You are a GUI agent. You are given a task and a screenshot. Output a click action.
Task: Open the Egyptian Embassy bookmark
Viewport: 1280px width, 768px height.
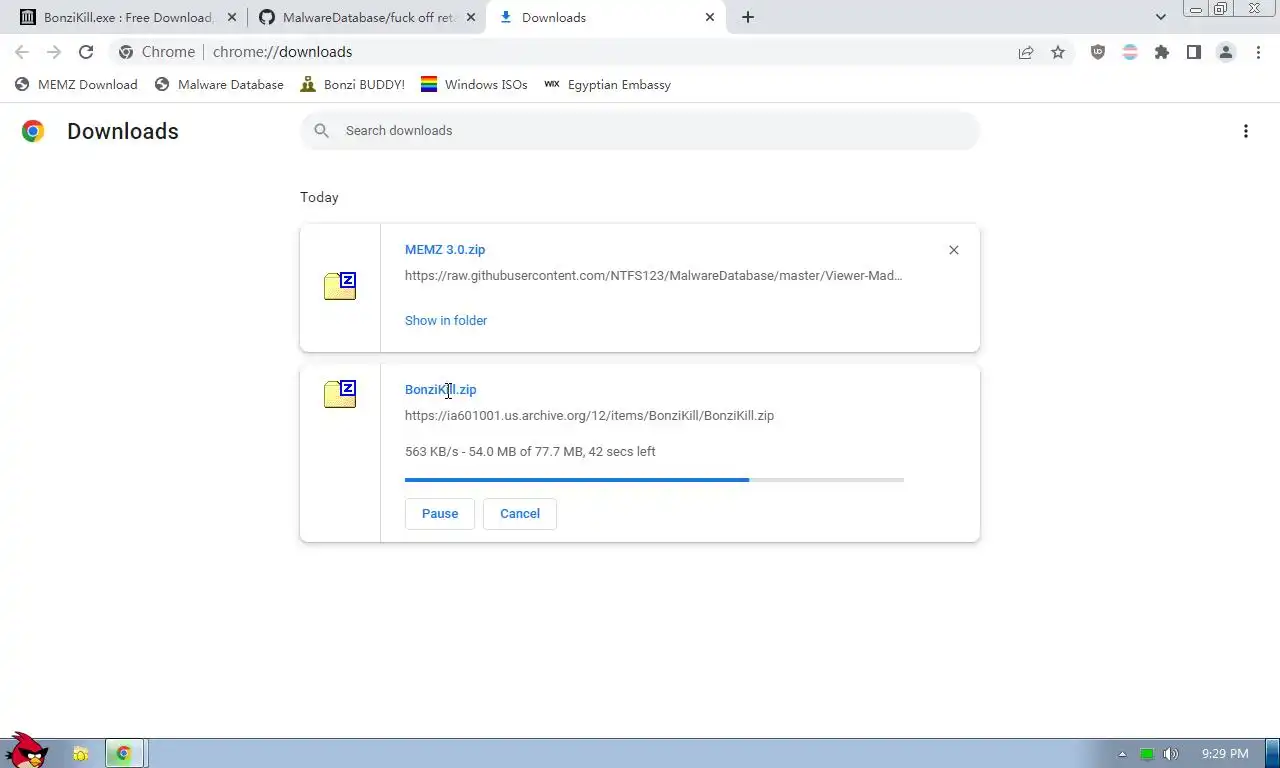point(607,85)
